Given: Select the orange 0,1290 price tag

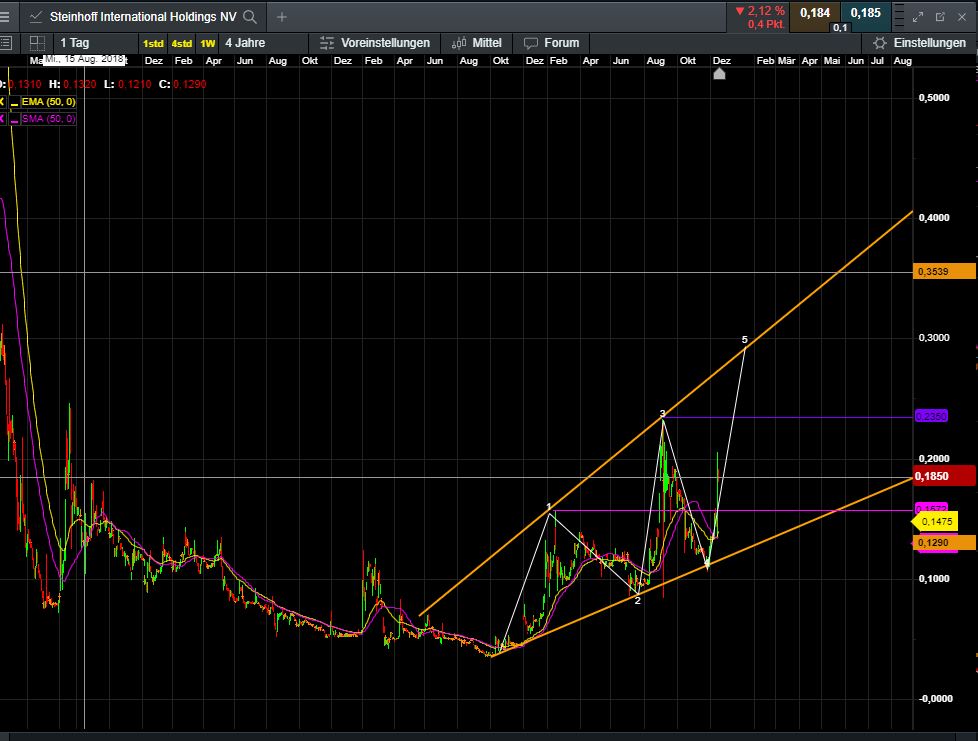Looking at the screenshot, I should pyautogui.click(x=944, y=543).
